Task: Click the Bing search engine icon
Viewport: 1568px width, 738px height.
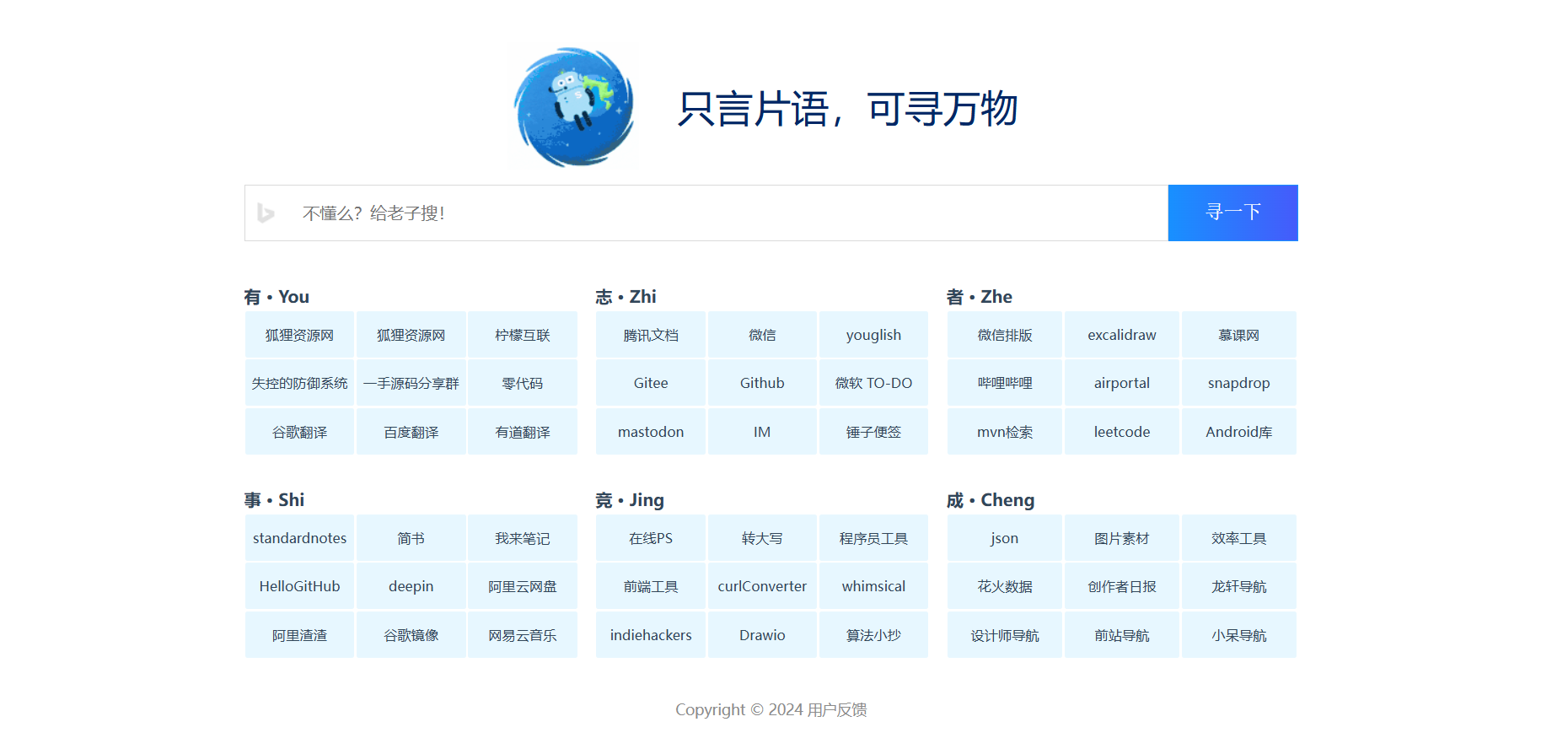Action: pos(266,213)
